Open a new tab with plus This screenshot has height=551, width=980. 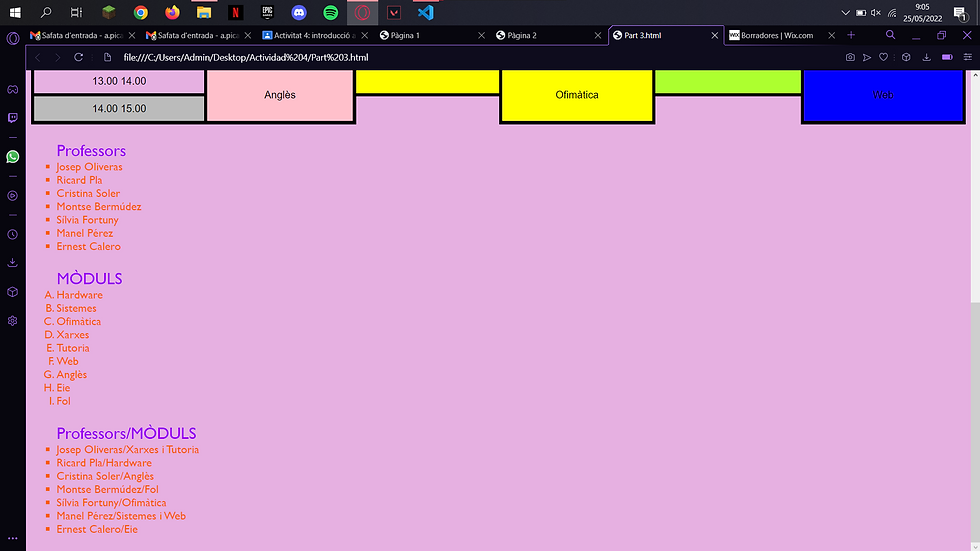851,35
